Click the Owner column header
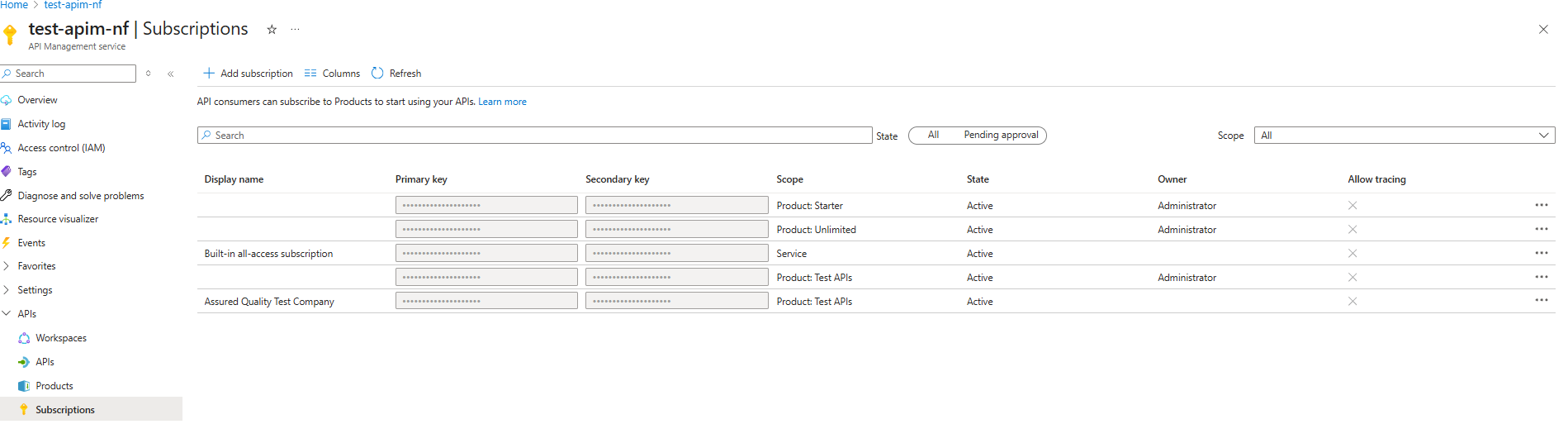 pos(1172,179)
